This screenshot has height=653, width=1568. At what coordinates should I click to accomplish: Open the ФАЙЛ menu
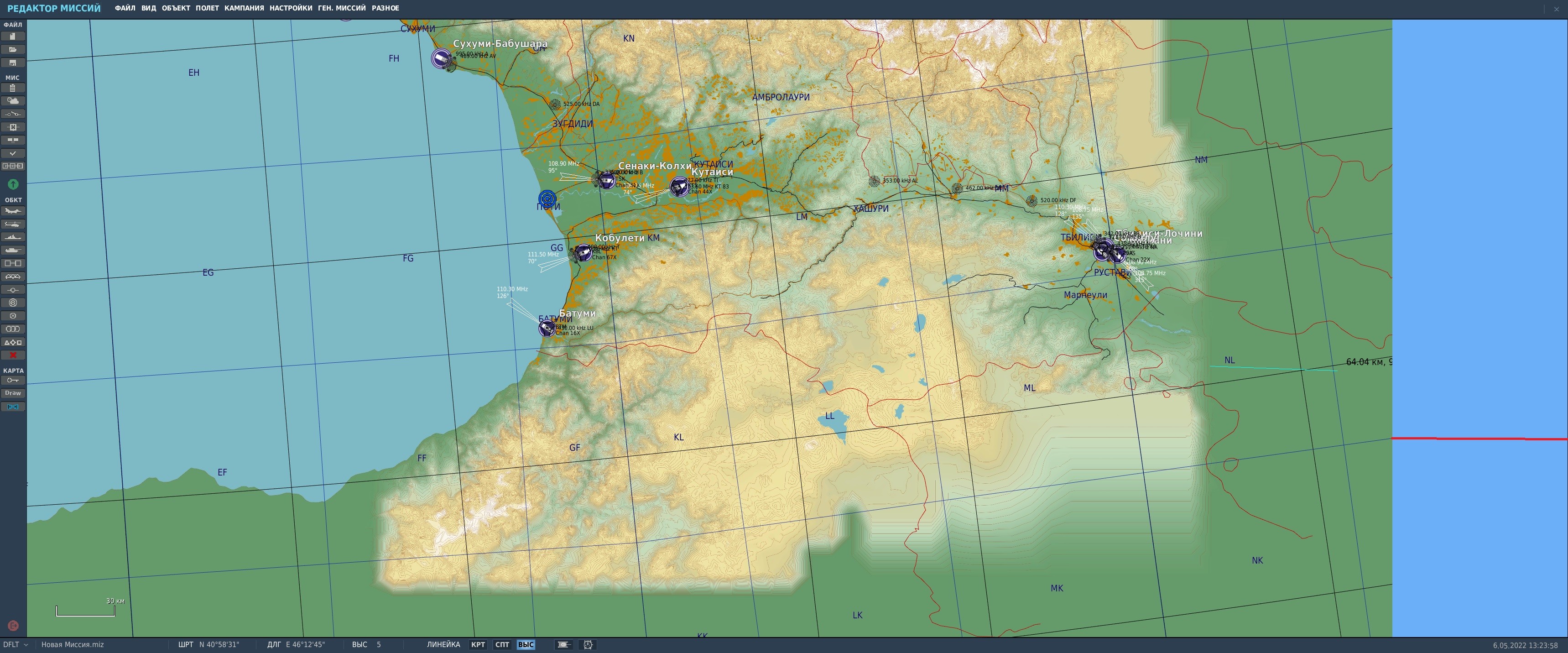click(125, 8)
